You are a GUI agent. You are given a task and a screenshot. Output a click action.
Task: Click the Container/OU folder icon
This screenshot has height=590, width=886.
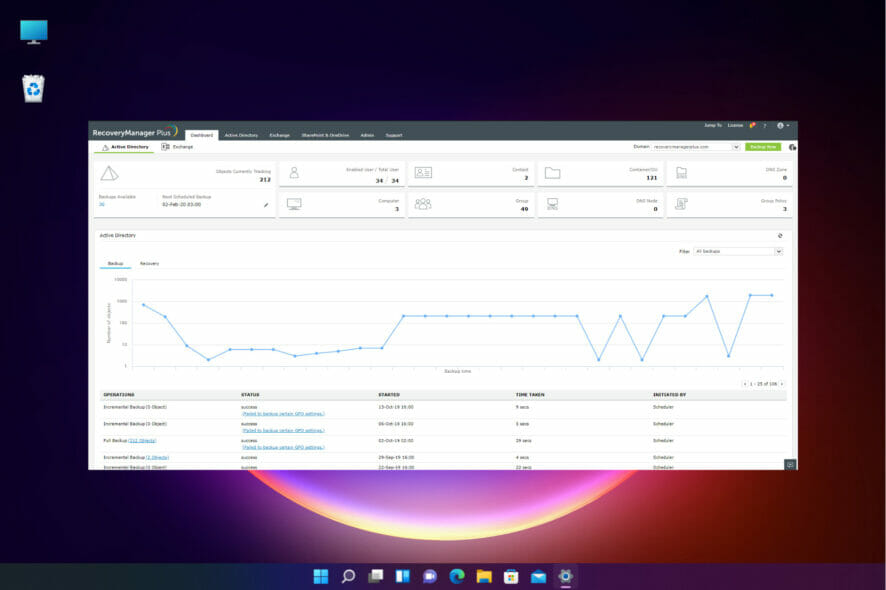[552, 173]
